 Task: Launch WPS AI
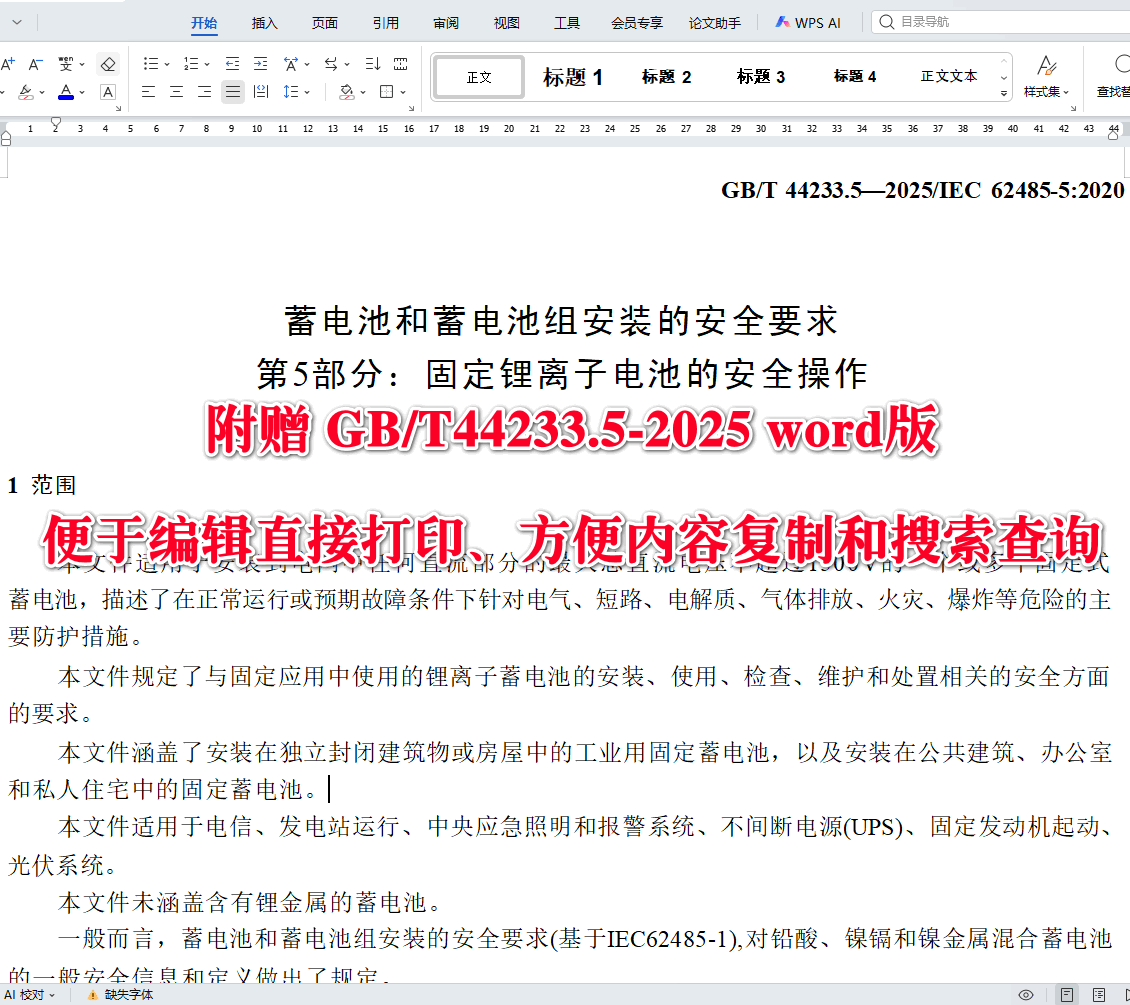point(808,23)
